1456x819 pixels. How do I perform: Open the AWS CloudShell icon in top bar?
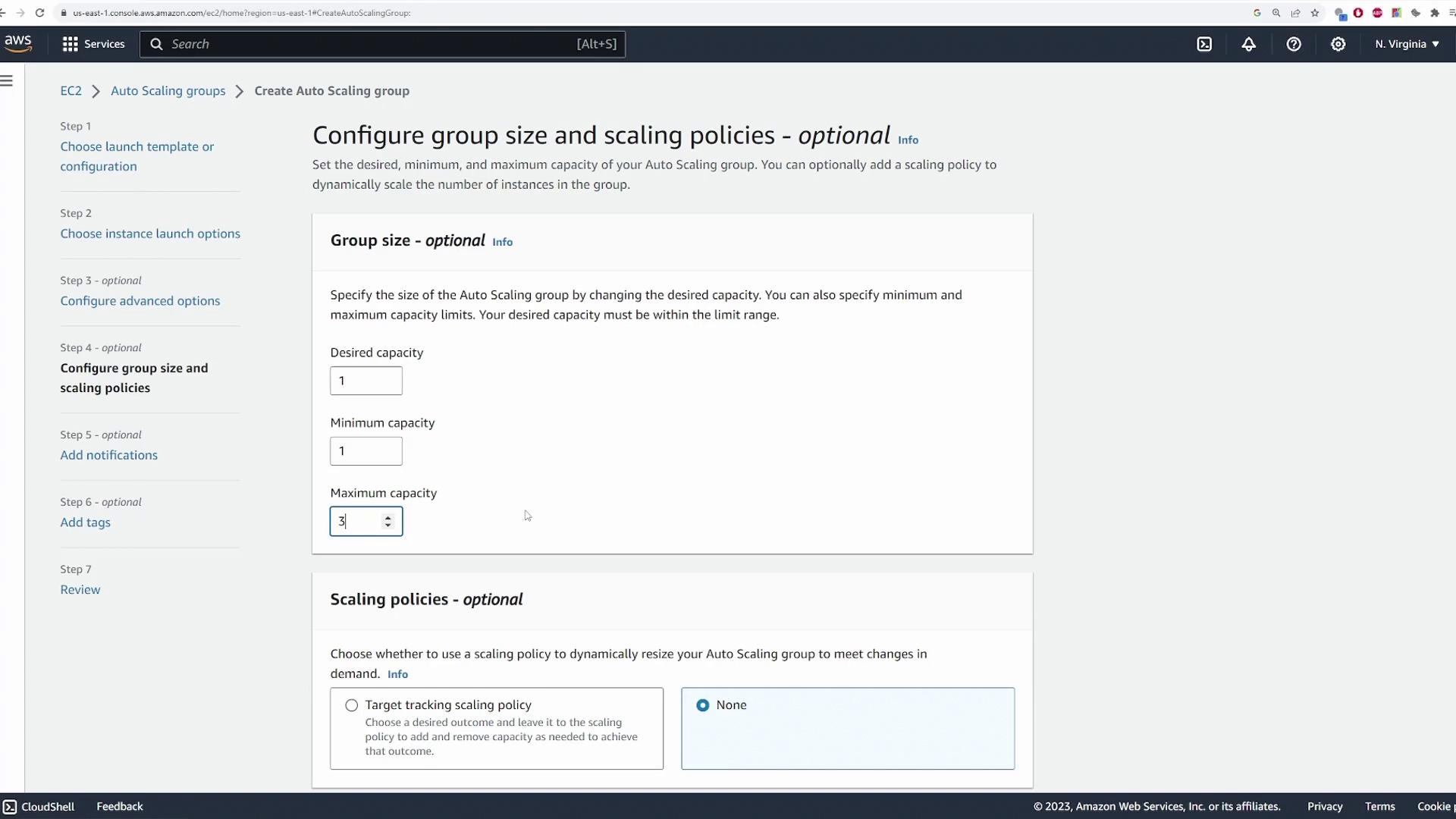point(1204,44)
